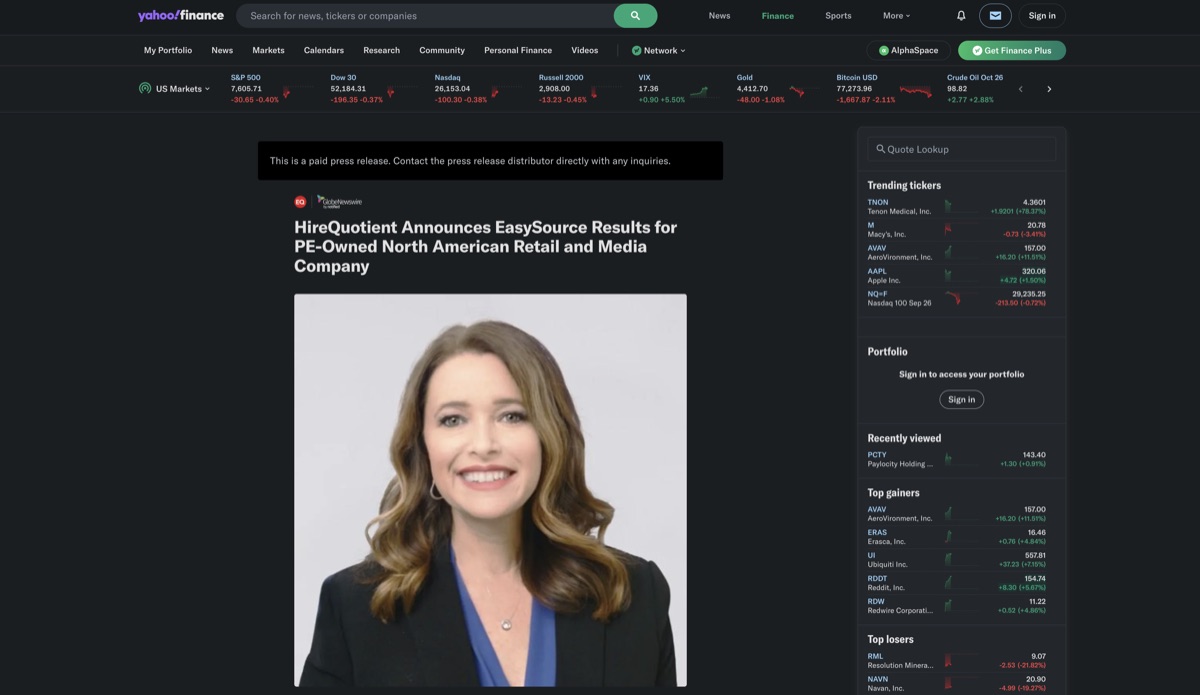The height and width of the screenshot is (695, 1200).
Task: Click the Bitcoin USD sparkline chart
Action: pyautogui.click(x=915, y=92)
